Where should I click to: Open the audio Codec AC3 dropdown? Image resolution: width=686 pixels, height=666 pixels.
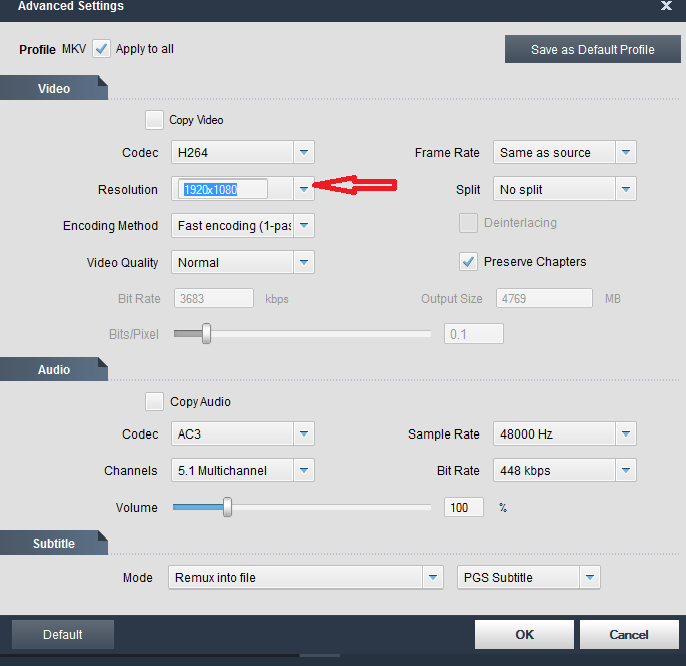pos(304,434)
